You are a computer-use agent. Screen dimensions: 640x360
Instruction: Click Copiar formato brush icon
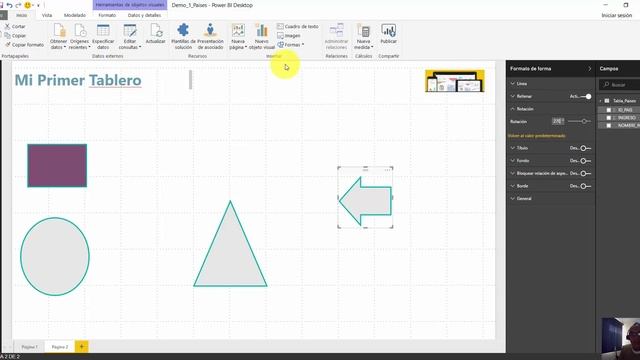pyautogui.click(x=7, y=45)
